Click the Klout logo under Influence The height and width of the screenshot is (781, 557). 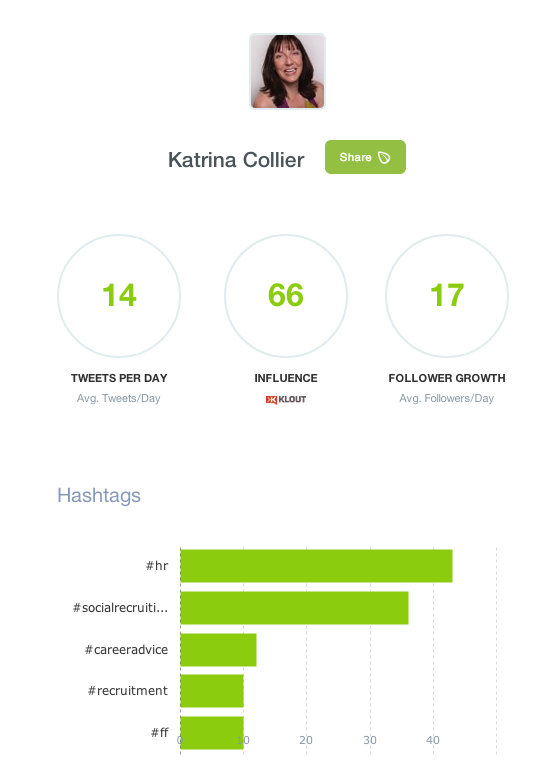click(286, 399)
